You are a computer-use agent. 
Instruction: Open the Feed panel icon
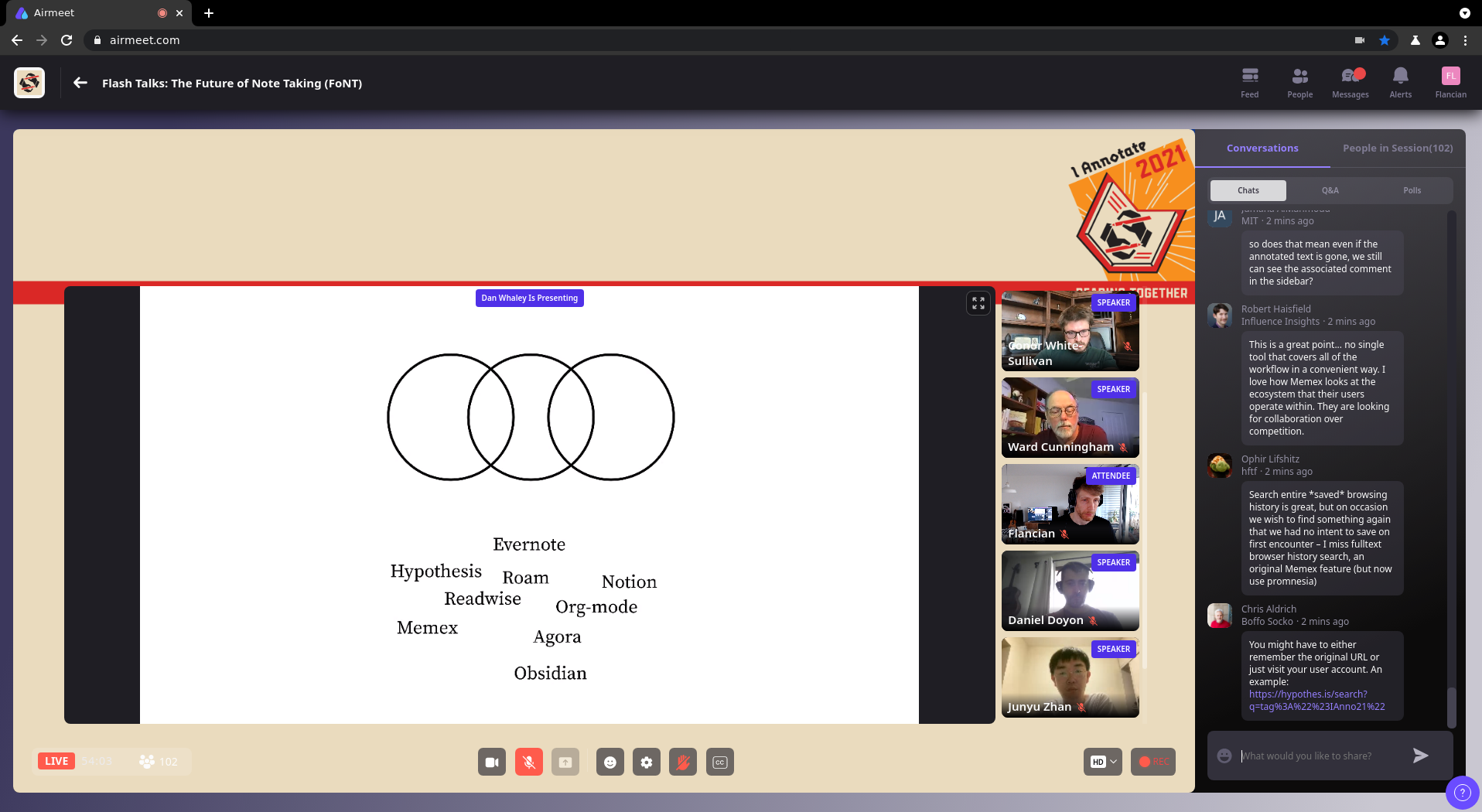[1250, 83]
